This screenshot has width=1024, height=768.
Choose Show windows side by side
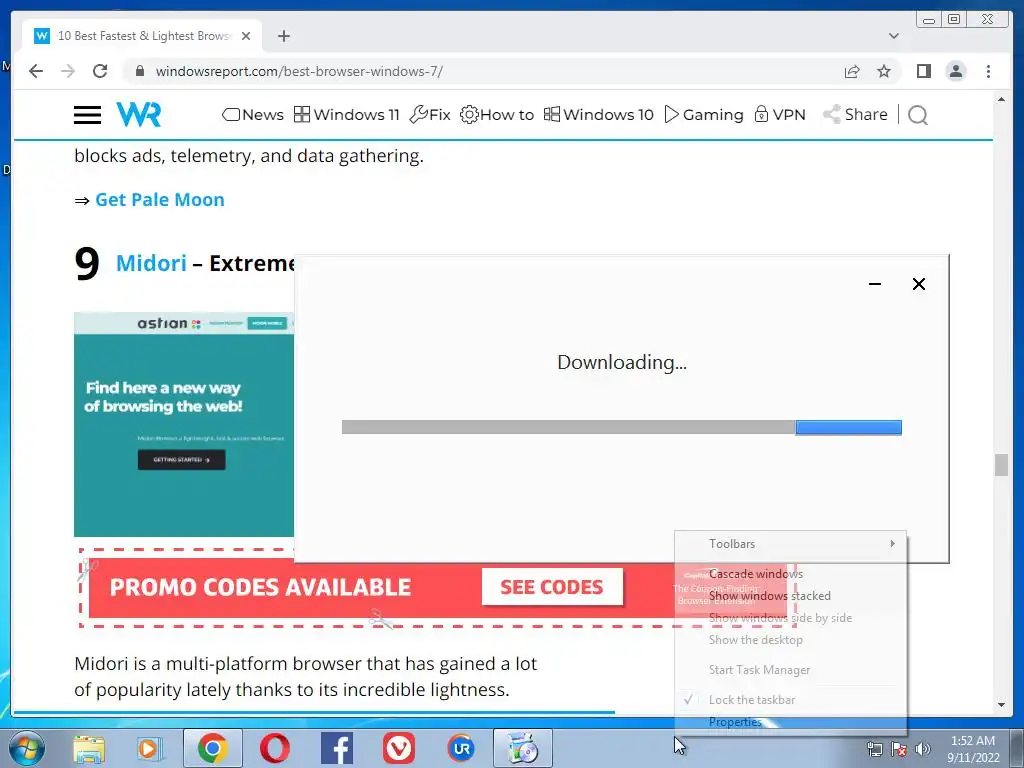pos(790,618)
